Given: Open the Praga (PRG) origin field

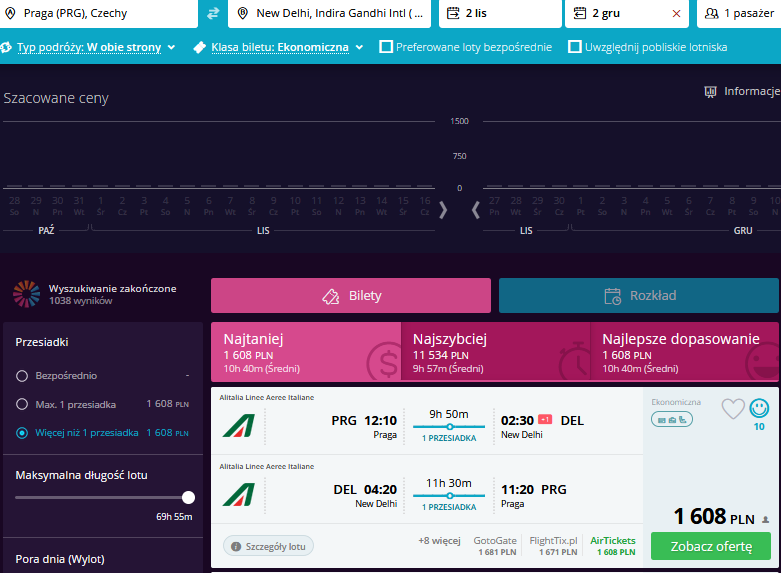Looking at the screenshot, I should coord(99,13).
